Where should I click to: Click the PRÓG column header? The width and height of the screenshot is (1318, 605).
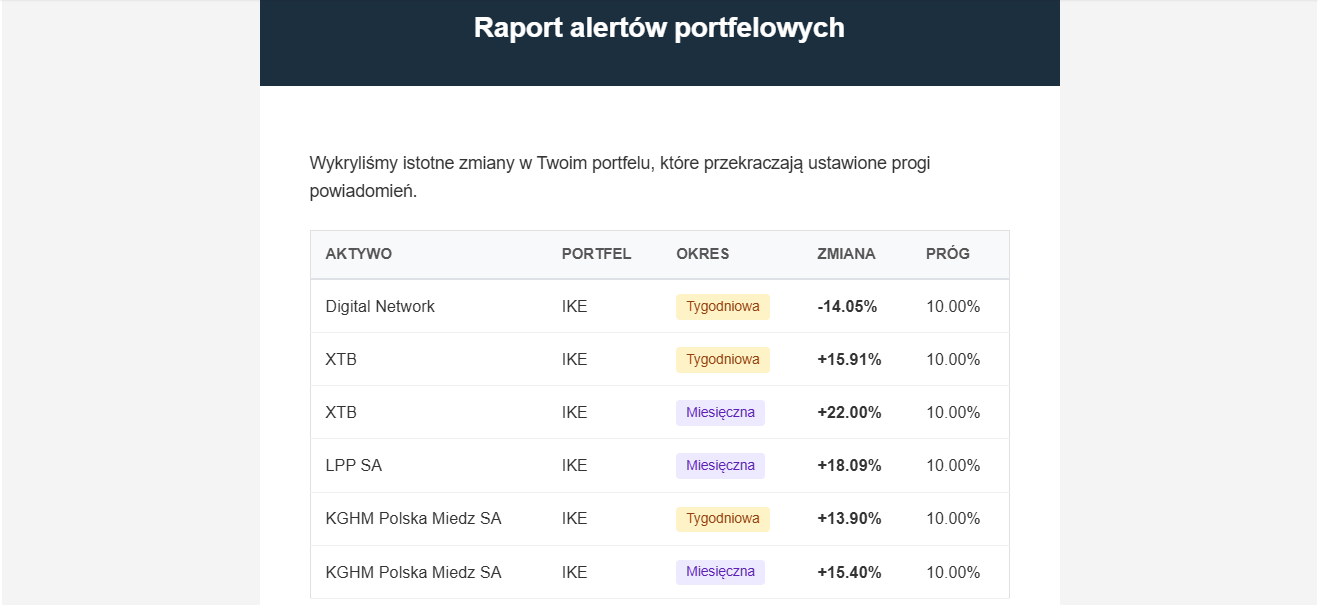click(948, 254)
